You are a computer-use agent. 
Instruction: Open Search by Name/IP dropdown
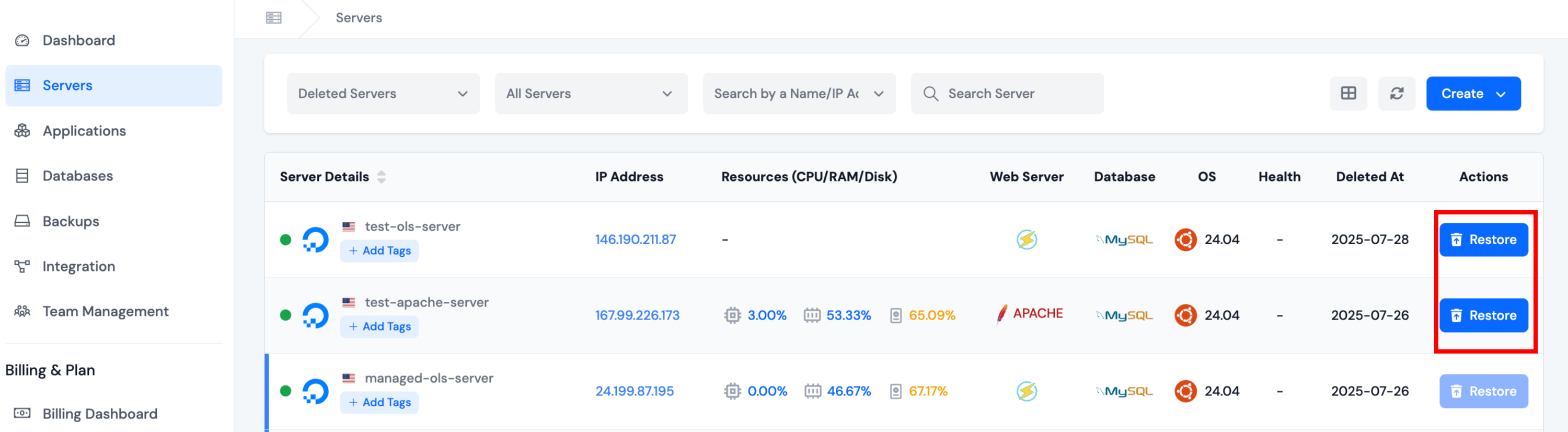[x=799, y=93]
